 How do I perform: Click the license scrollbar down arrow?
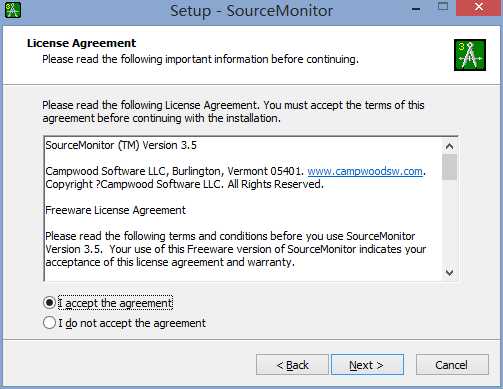pyautogui.click(x=449, y=273)
